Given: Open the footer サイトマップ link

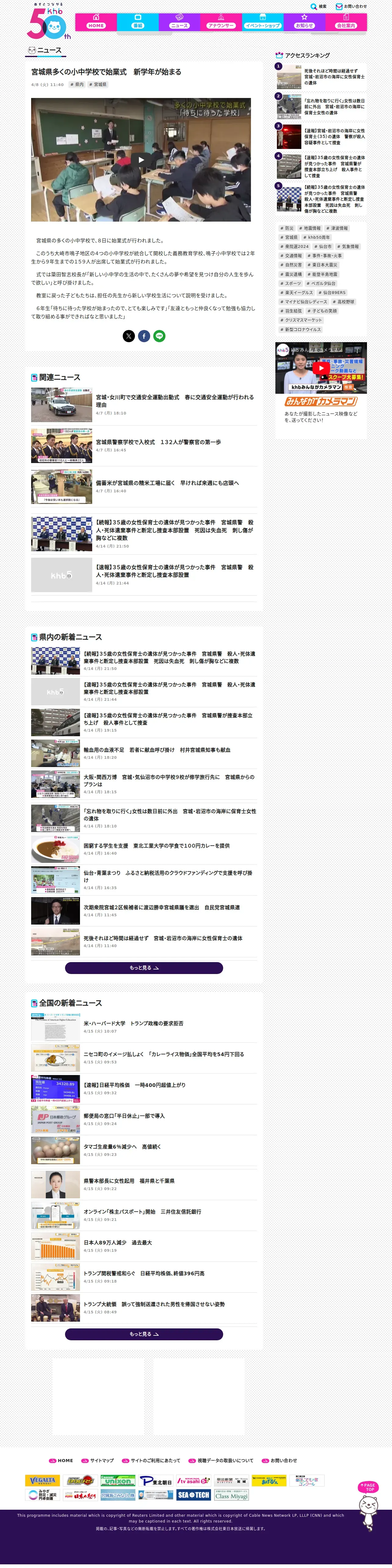Looking at the screenshot, I should (x=97, y=1460).
